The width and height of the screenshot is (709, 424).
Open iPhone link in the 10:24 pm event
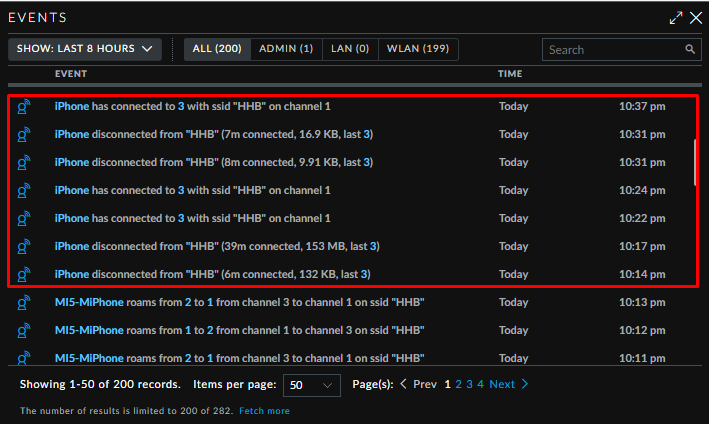click(72, 190)
